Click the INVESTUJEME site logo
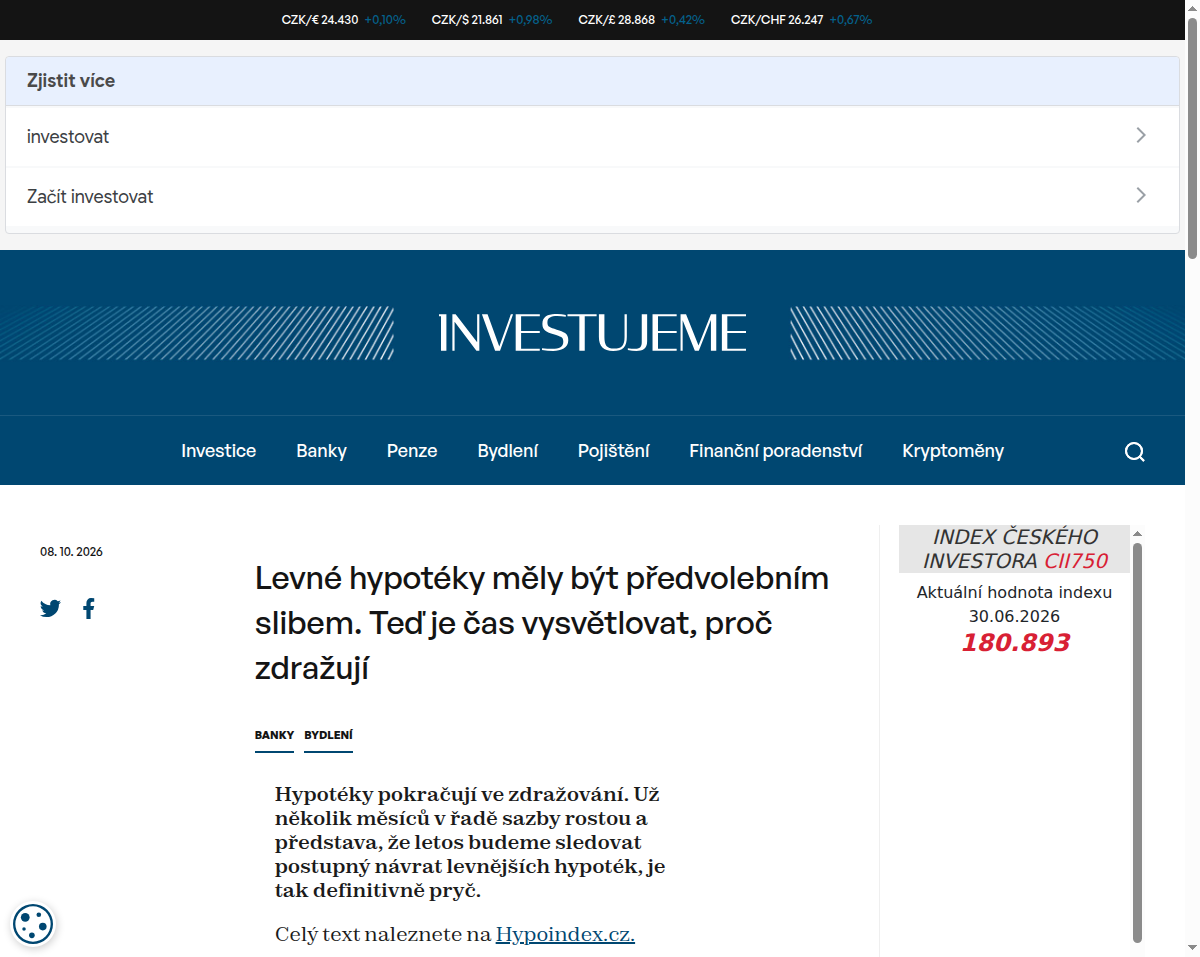Viewport: 1200px width, 957px height. point(592,333)
